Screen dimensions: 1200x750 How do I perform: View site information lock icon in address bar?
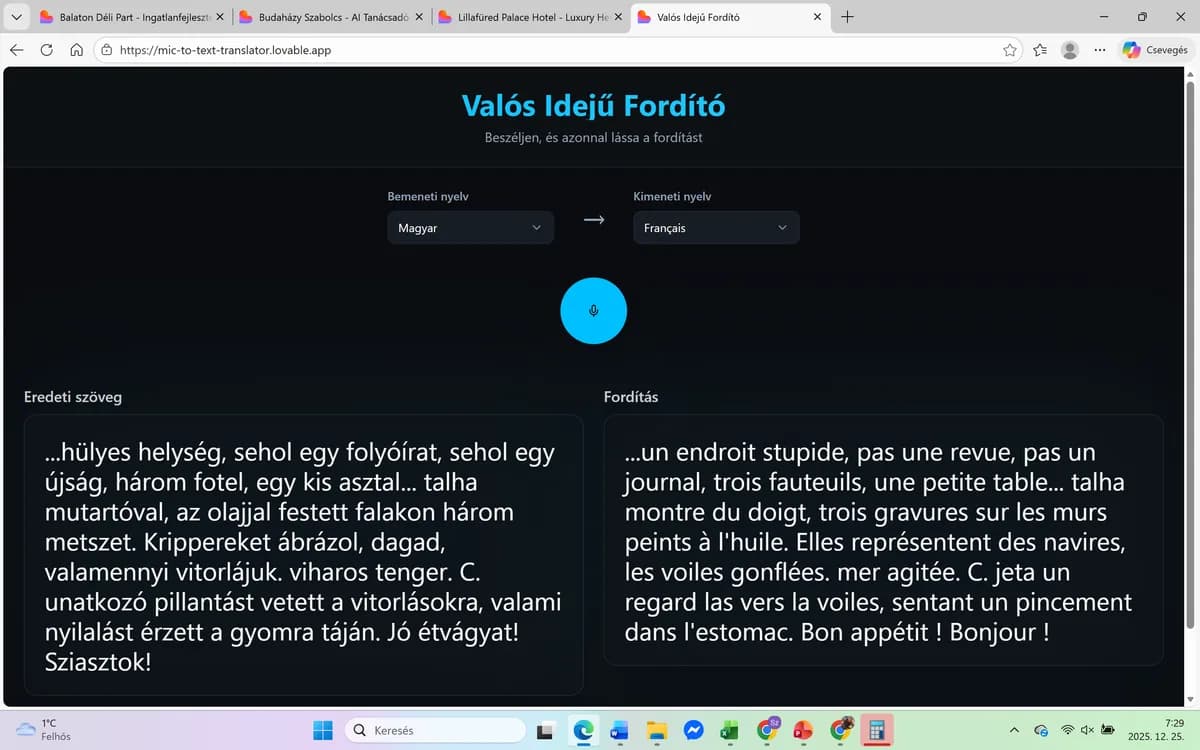tap(106, 50)
